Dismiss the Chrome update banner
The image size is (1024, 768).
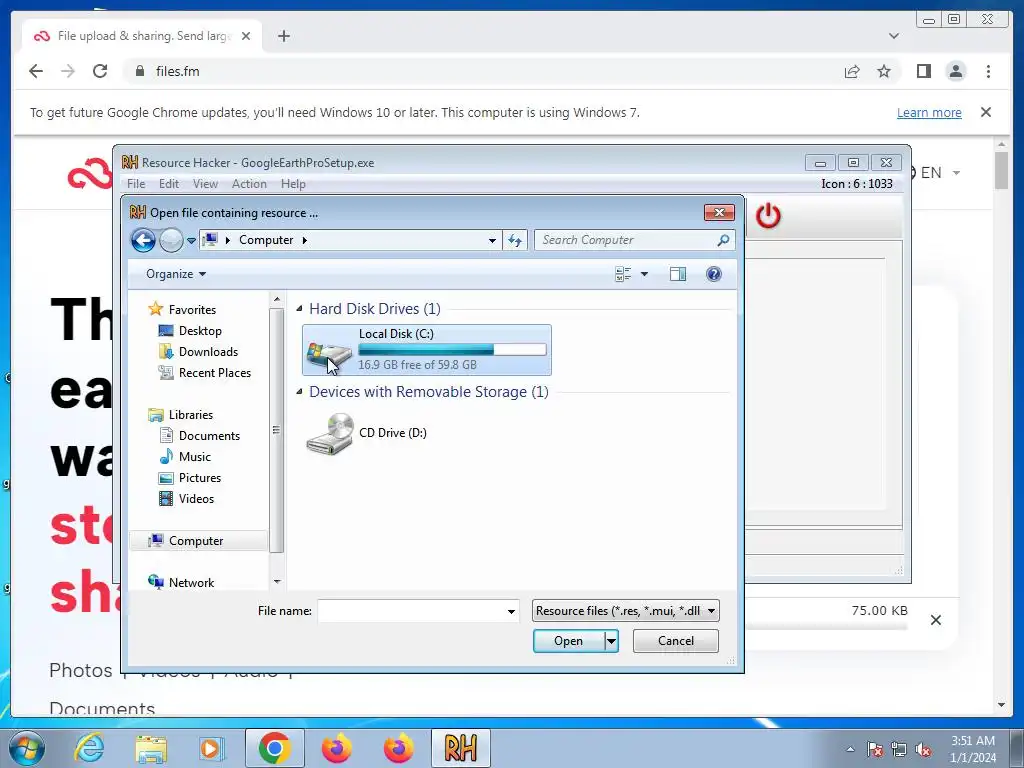pos(986,112)
